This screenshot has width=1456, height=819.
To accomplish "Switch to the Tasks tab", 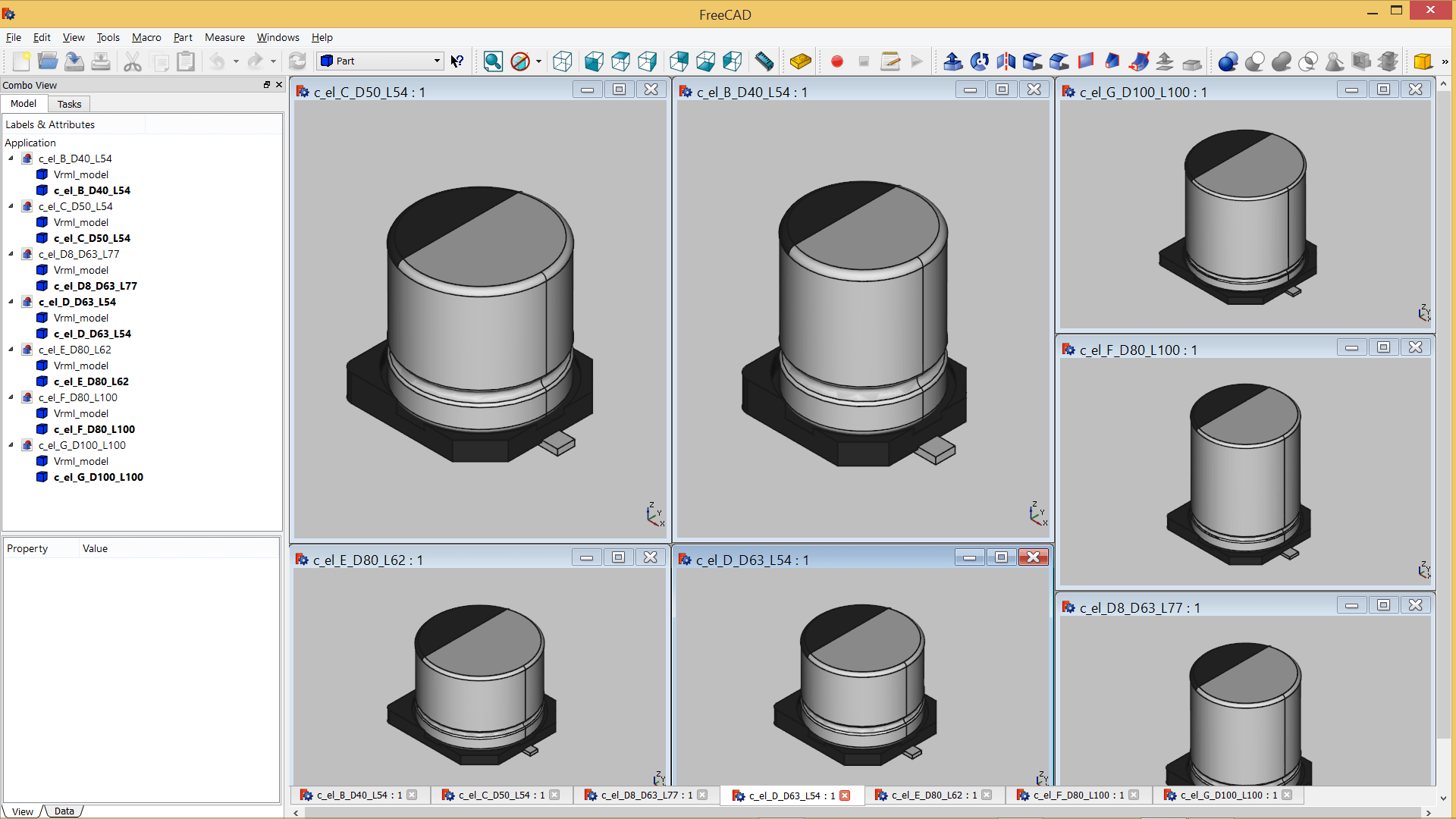I will tap(69, 104).
